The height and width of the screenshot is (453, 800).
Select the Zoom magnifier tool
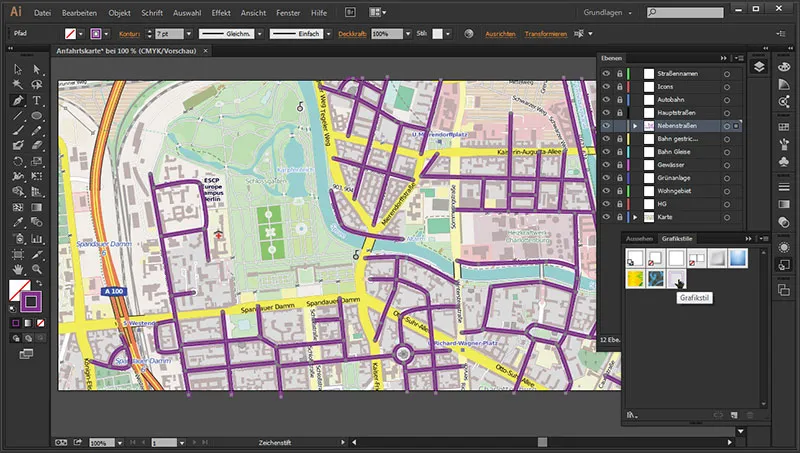point(37,269)
